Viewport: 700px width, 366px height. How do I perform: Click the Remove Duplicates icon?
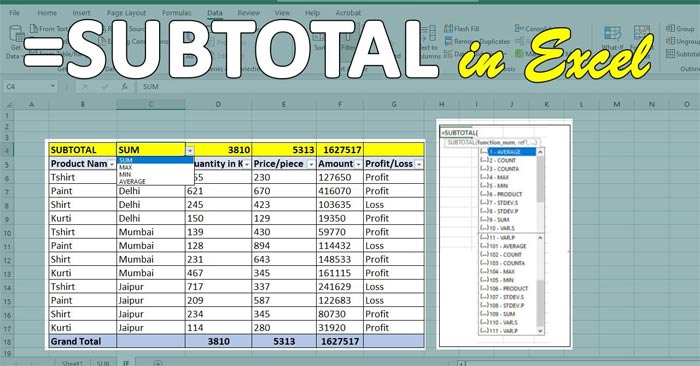[448, 41]
